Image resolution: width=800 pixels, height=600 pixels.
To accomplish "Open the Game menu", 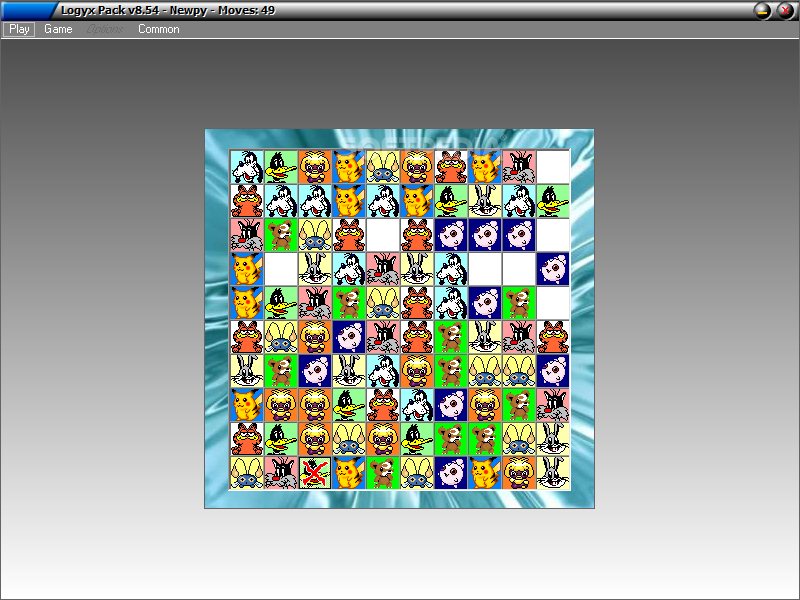I will [58, 29].
